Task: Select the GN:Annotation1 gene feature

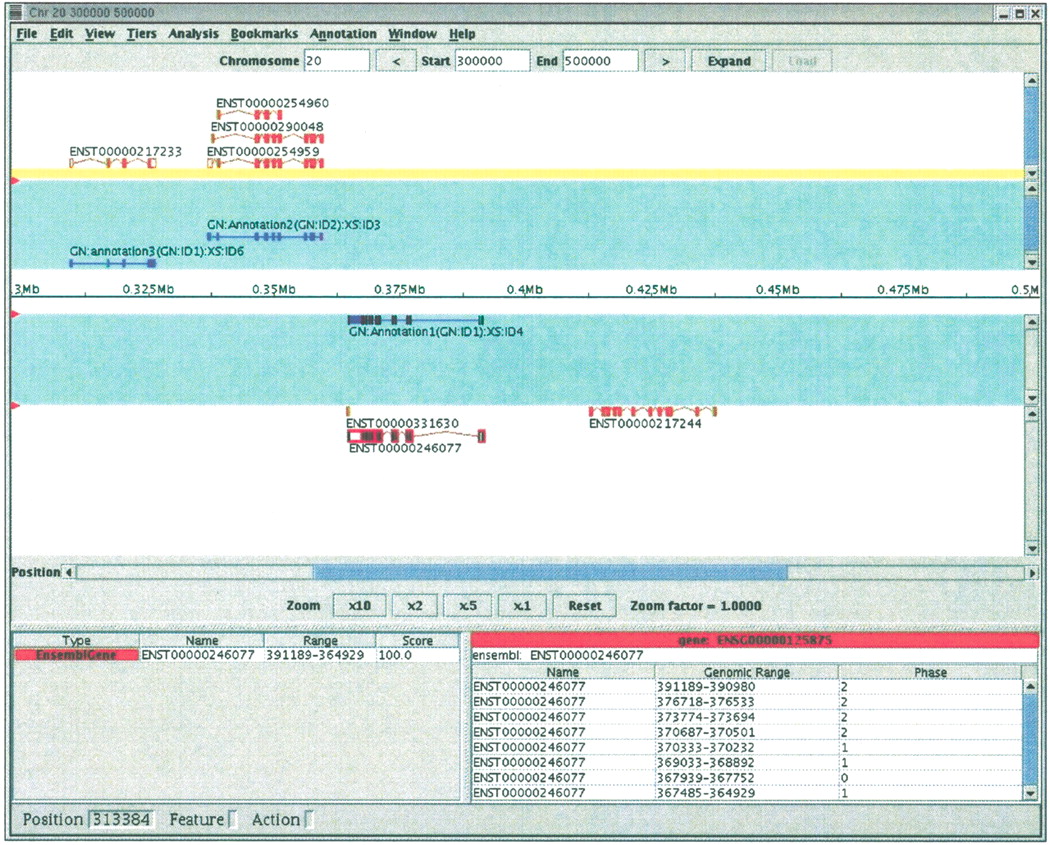Action: (415, 319)
